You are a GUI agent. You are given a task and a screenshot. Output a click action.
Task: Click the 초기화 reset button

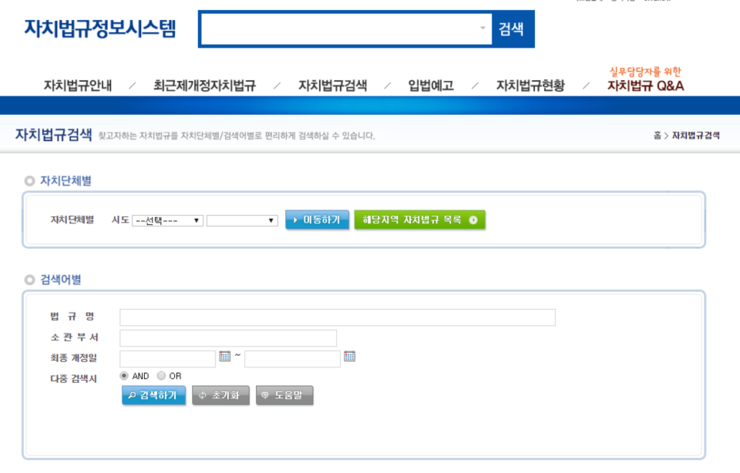click(221, 395)
